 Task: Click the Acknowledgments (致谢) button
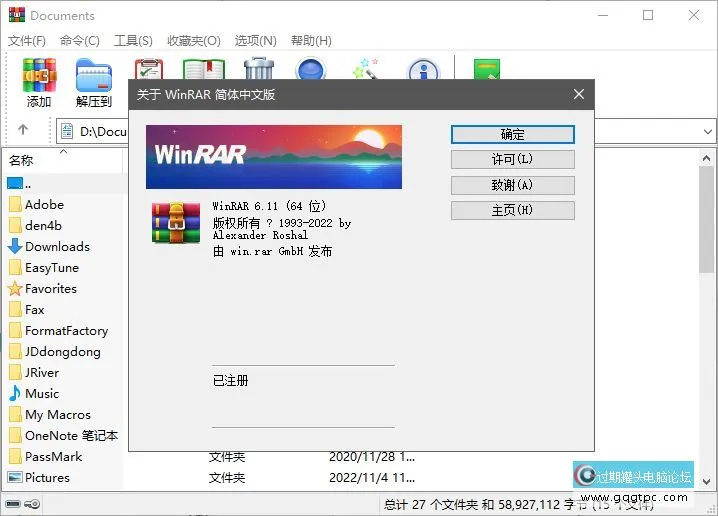(512, 185)
